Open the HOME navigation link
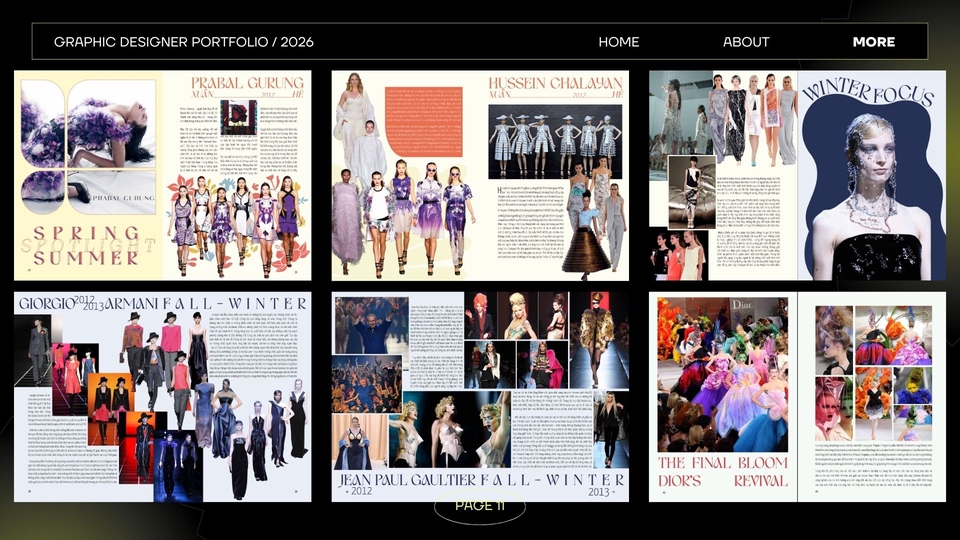The width and height of the screenshot is (960, 540). pyautogui.click(x=618, y=42)
